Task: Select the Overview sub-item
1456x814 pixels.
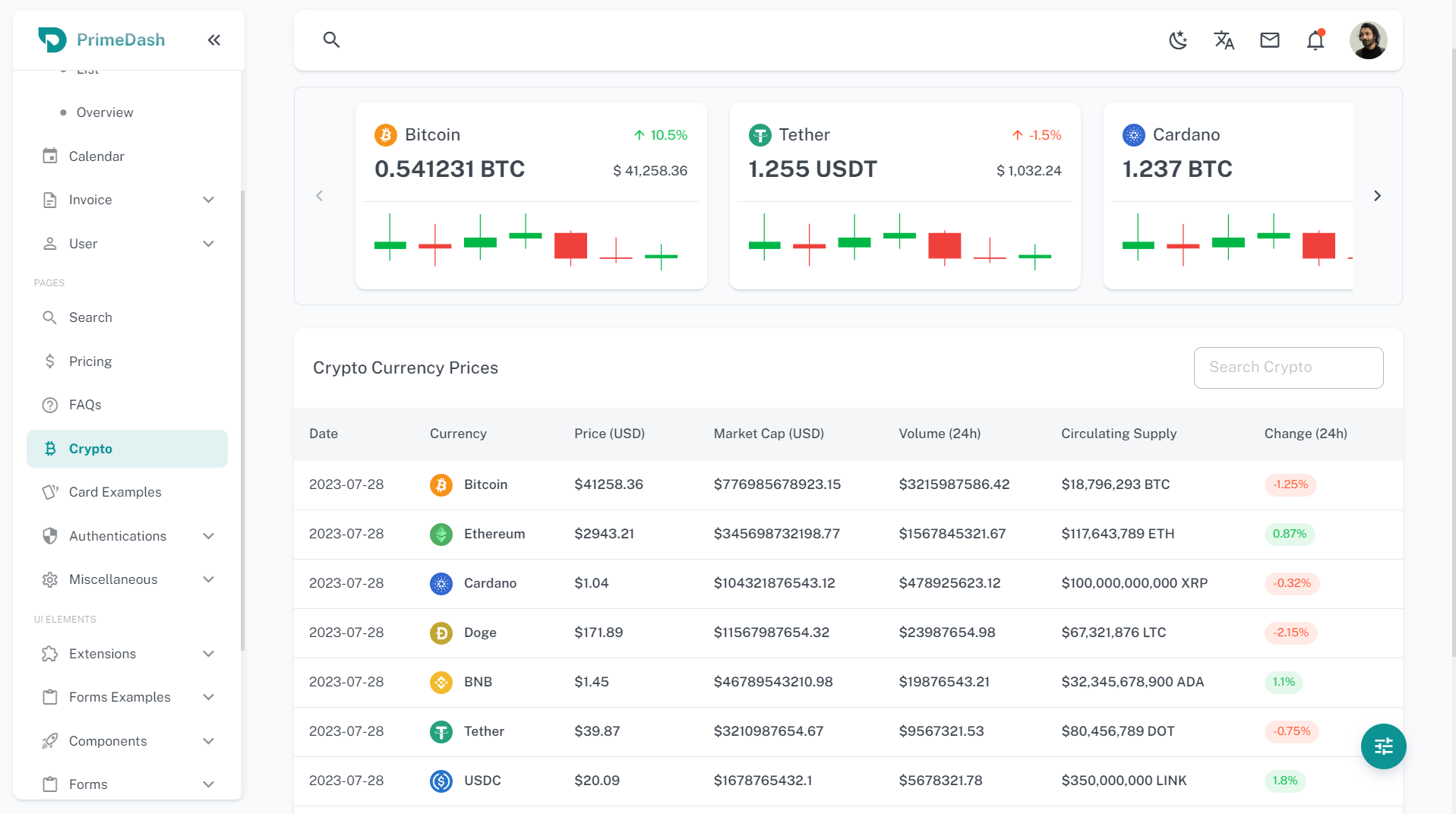Action: 105,112
